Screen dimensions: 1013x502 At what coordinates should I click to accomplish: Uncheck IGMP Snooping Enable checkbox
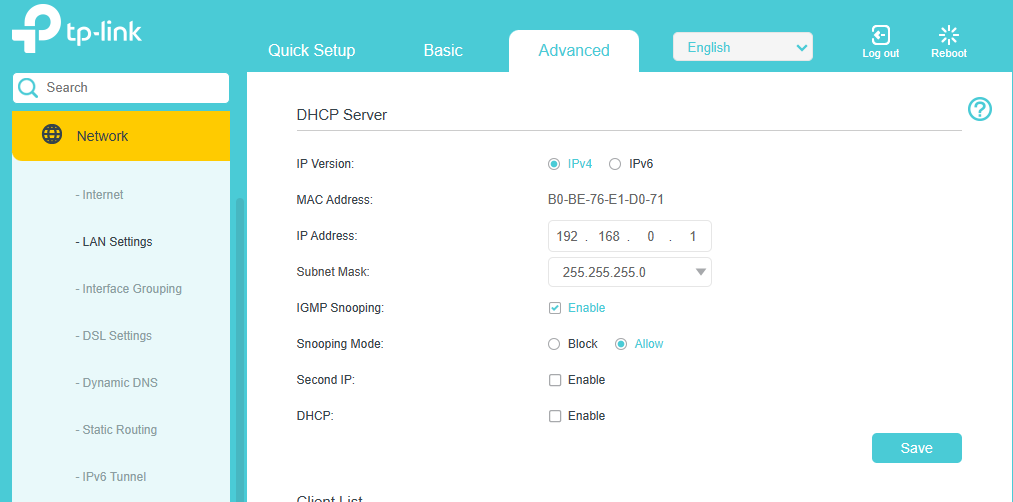(x=555, y=308)
